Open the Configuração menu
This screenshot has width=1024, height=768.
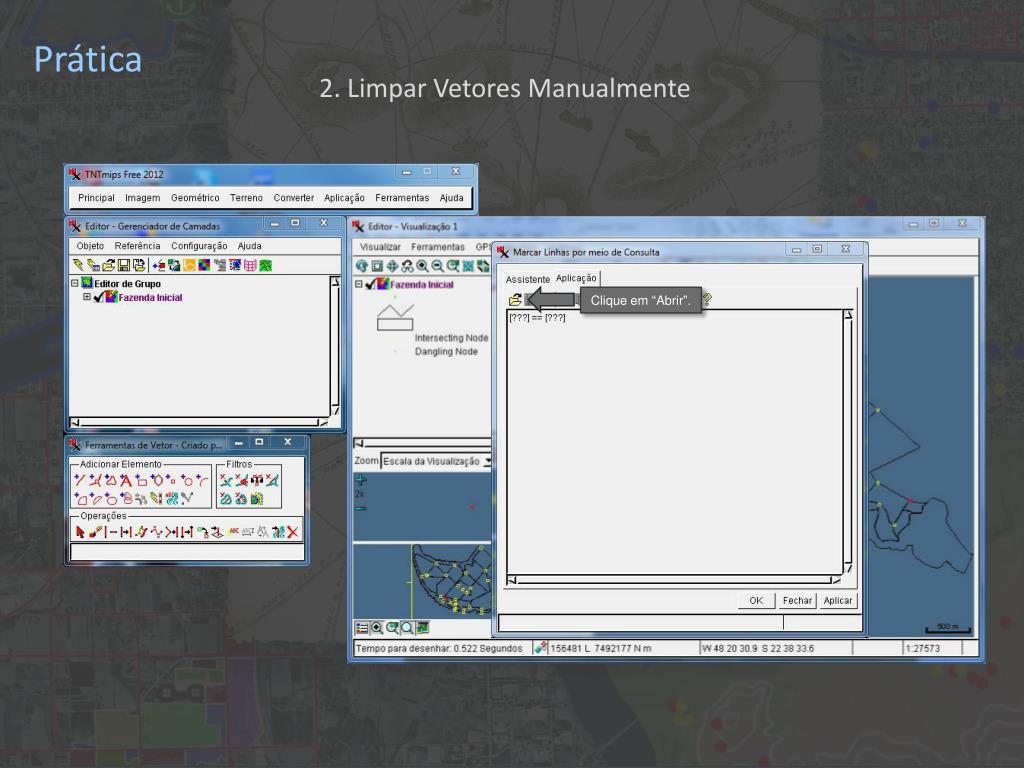click(199, 246)
